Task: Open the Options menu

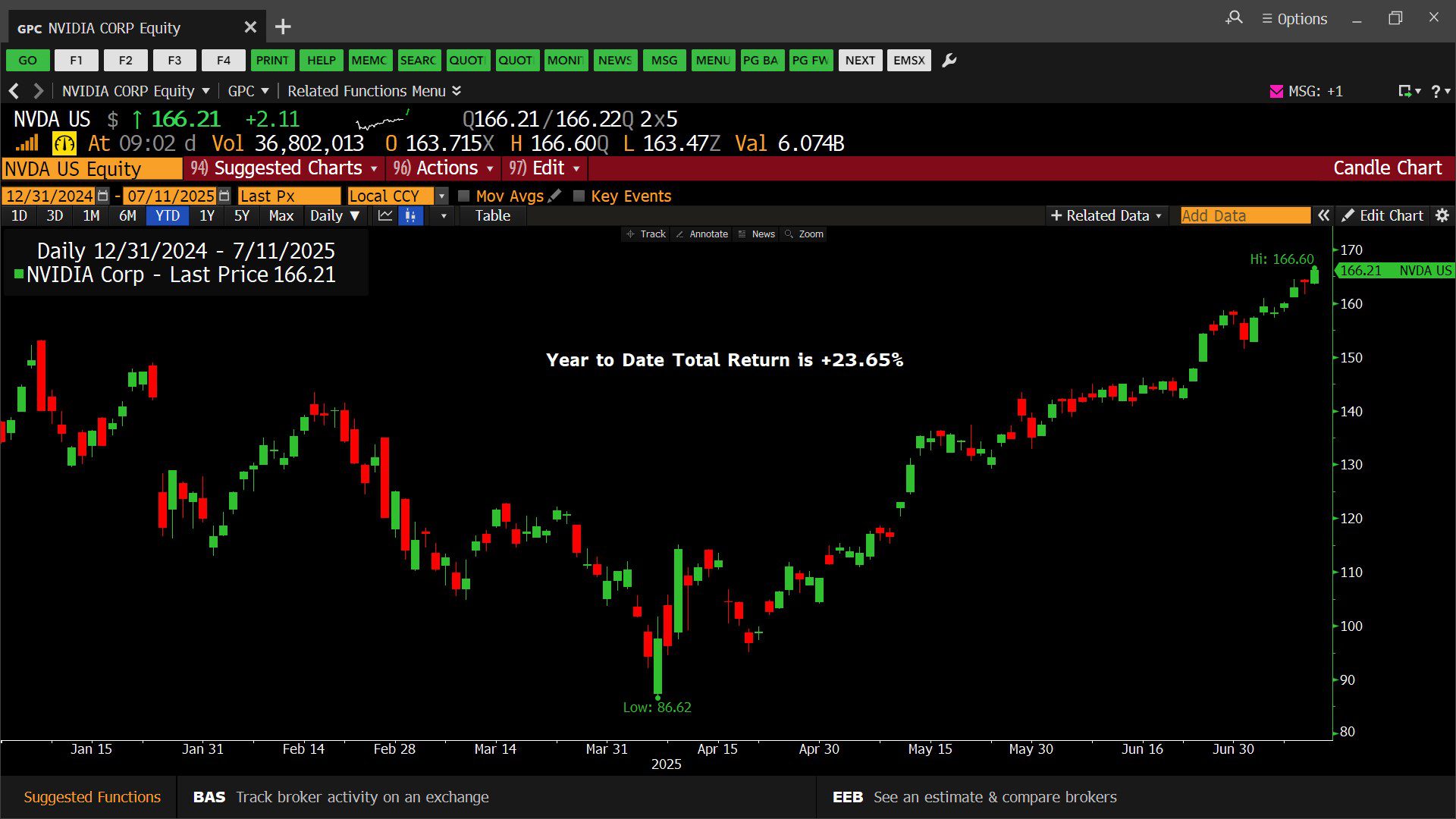Action: tap(1294, 19)
